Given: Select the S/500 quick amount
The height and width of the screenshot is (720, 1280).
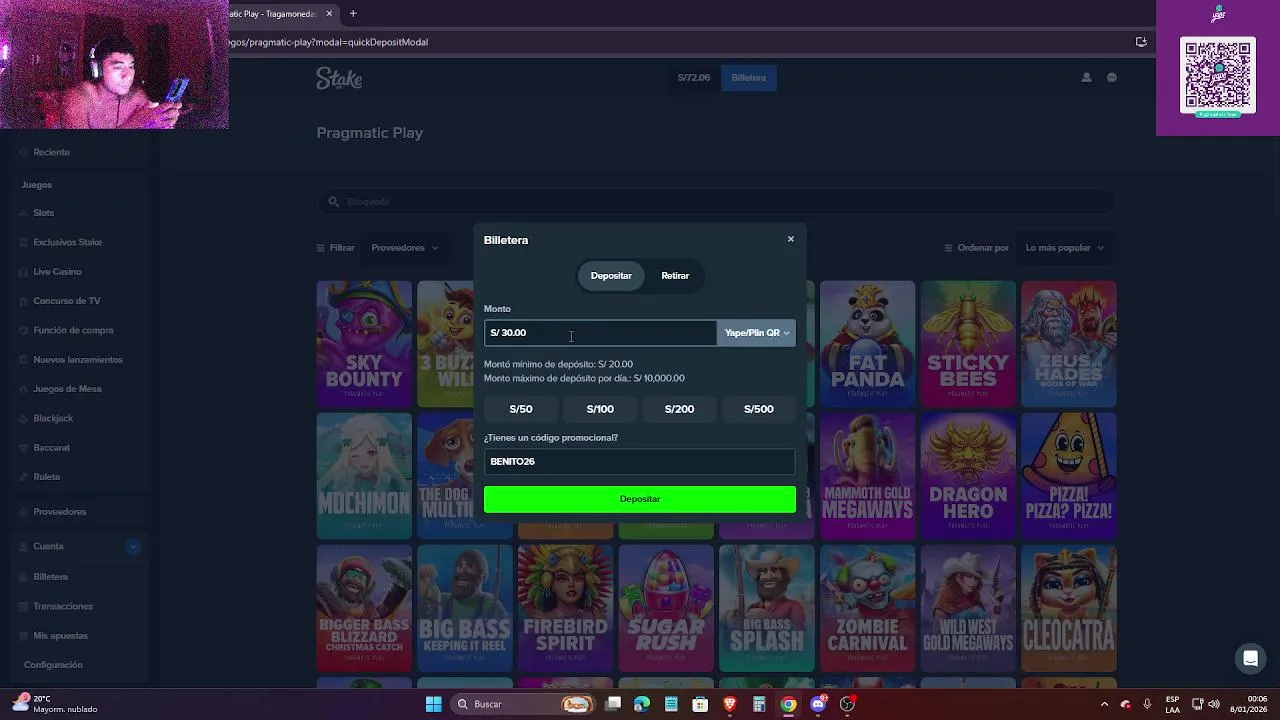Looking at the screenshot, I should 758,409.
